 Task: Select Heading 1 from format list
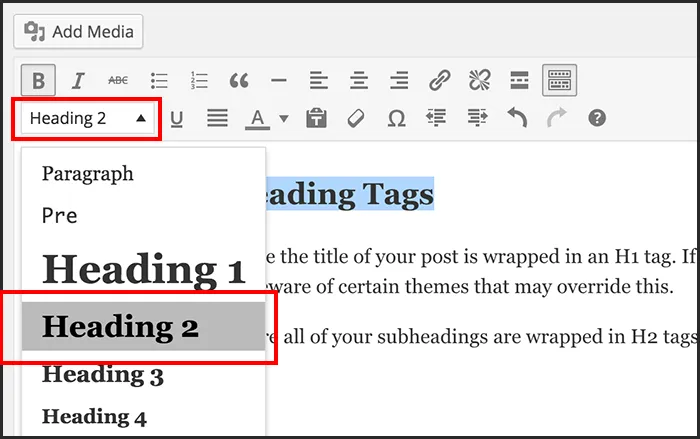143,269
